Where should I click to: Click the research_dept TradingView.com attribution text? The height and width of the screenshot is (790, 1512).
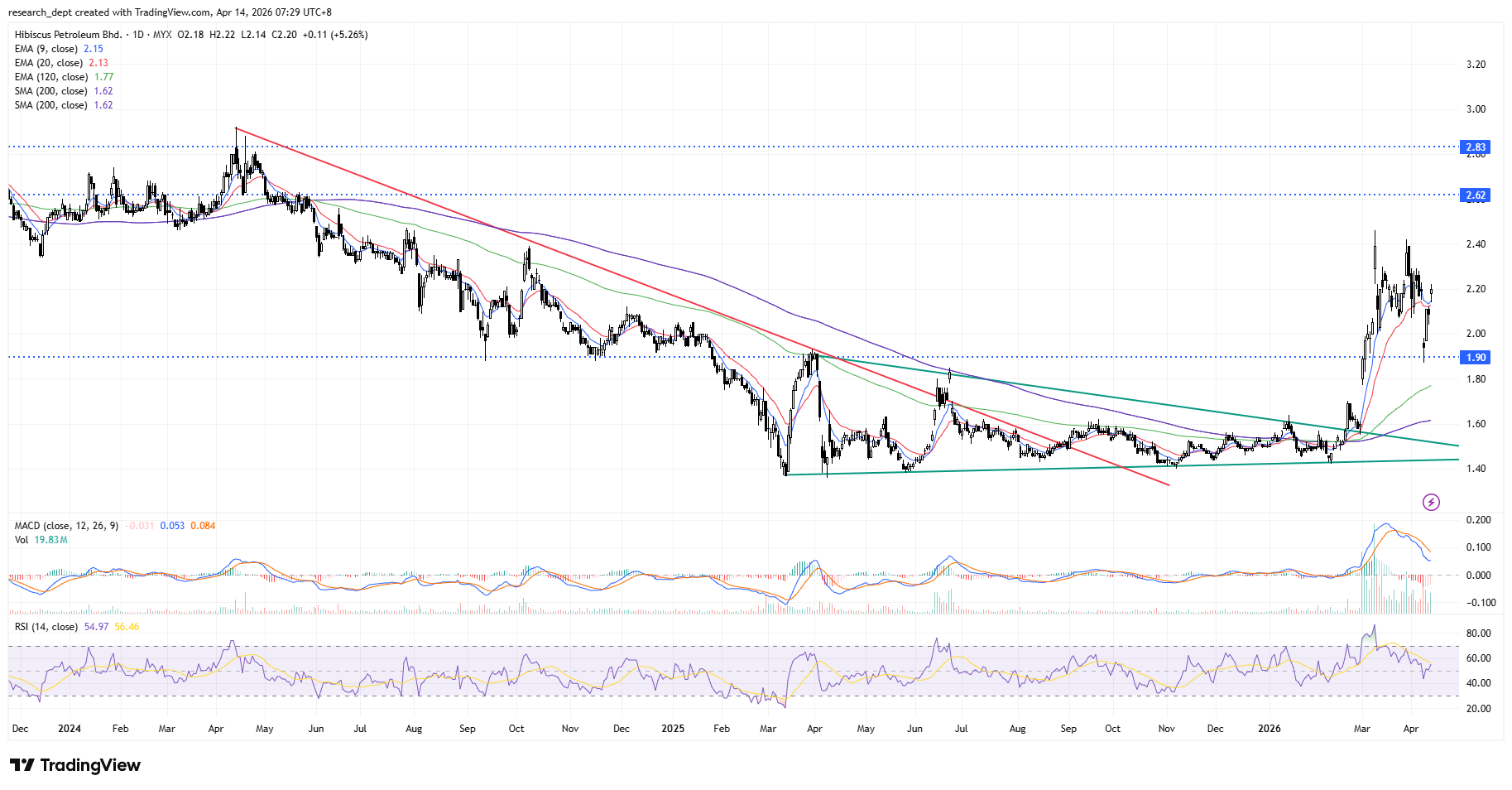[170, 12]
